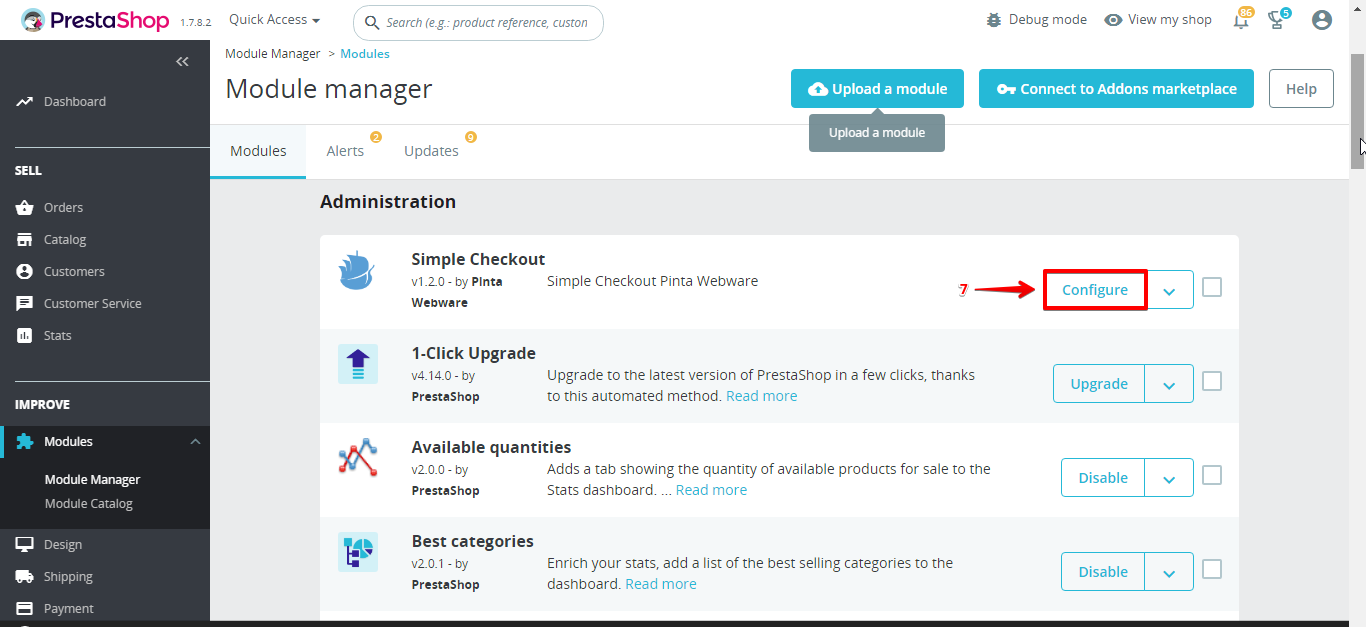This screenshot has height=627, width=1366.
Task: Click the Upload a module button
Action: point(877,89)
